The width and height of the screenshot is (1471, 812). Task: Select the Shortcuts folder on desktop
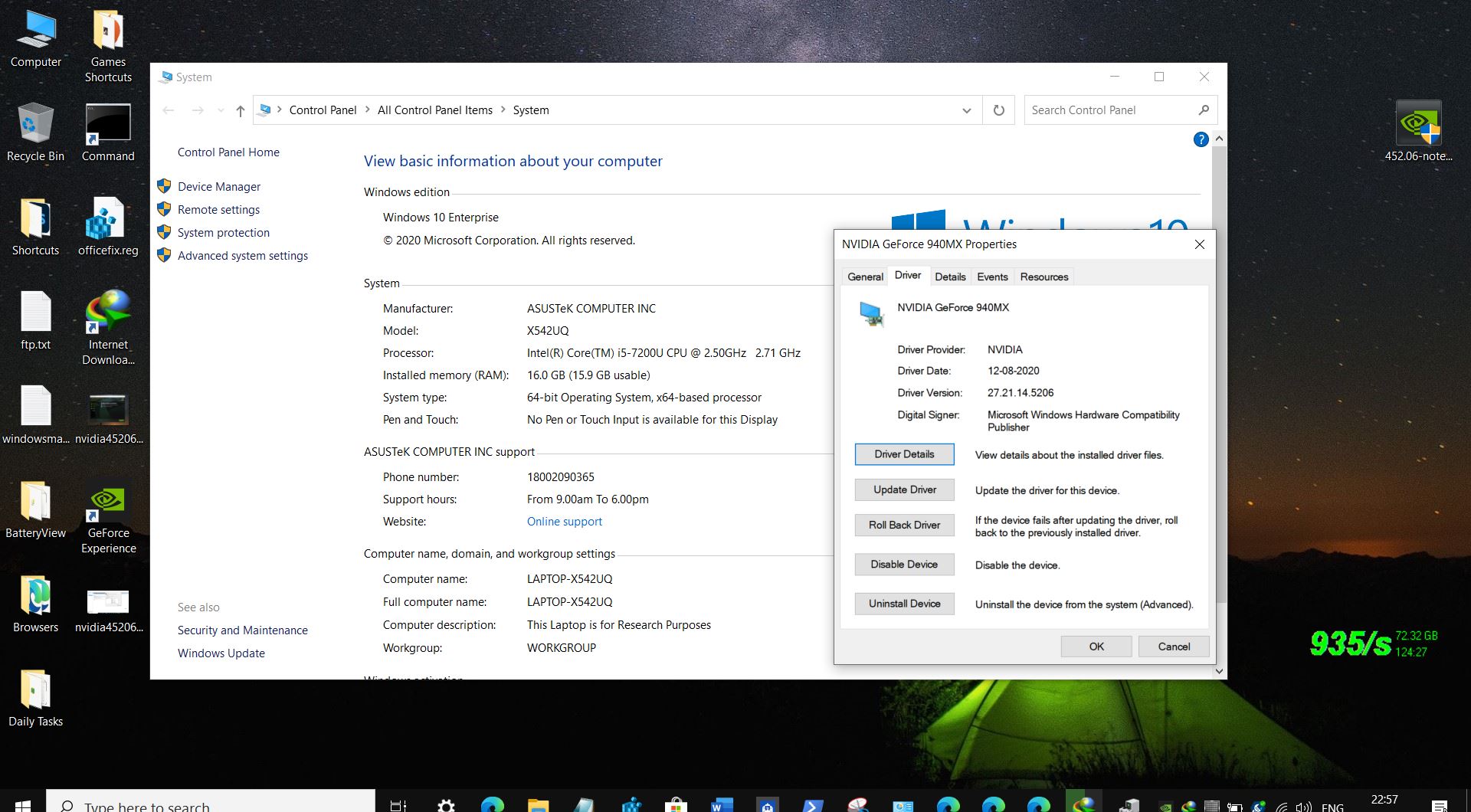(35, 227)
